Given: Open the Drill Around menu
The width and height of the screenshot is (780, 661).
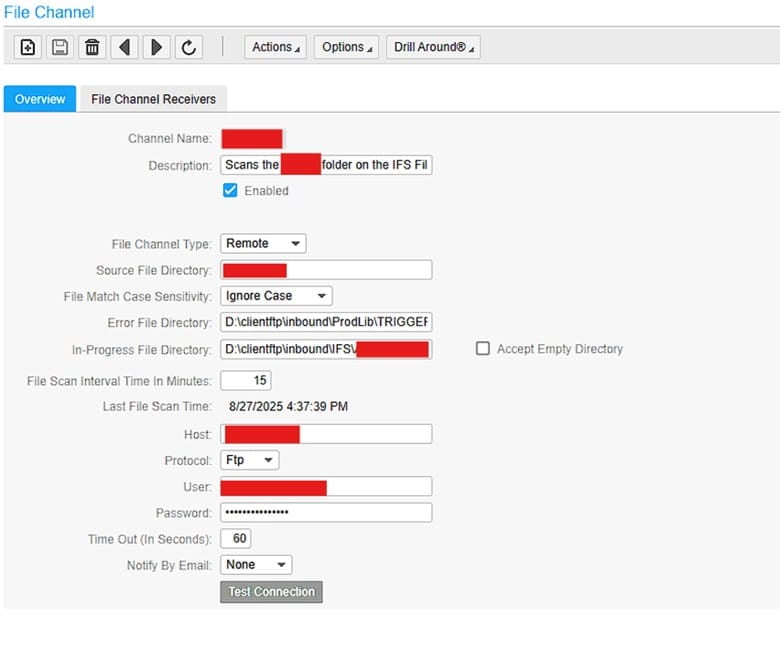Looking at the screenshot, I should point(433,47).
